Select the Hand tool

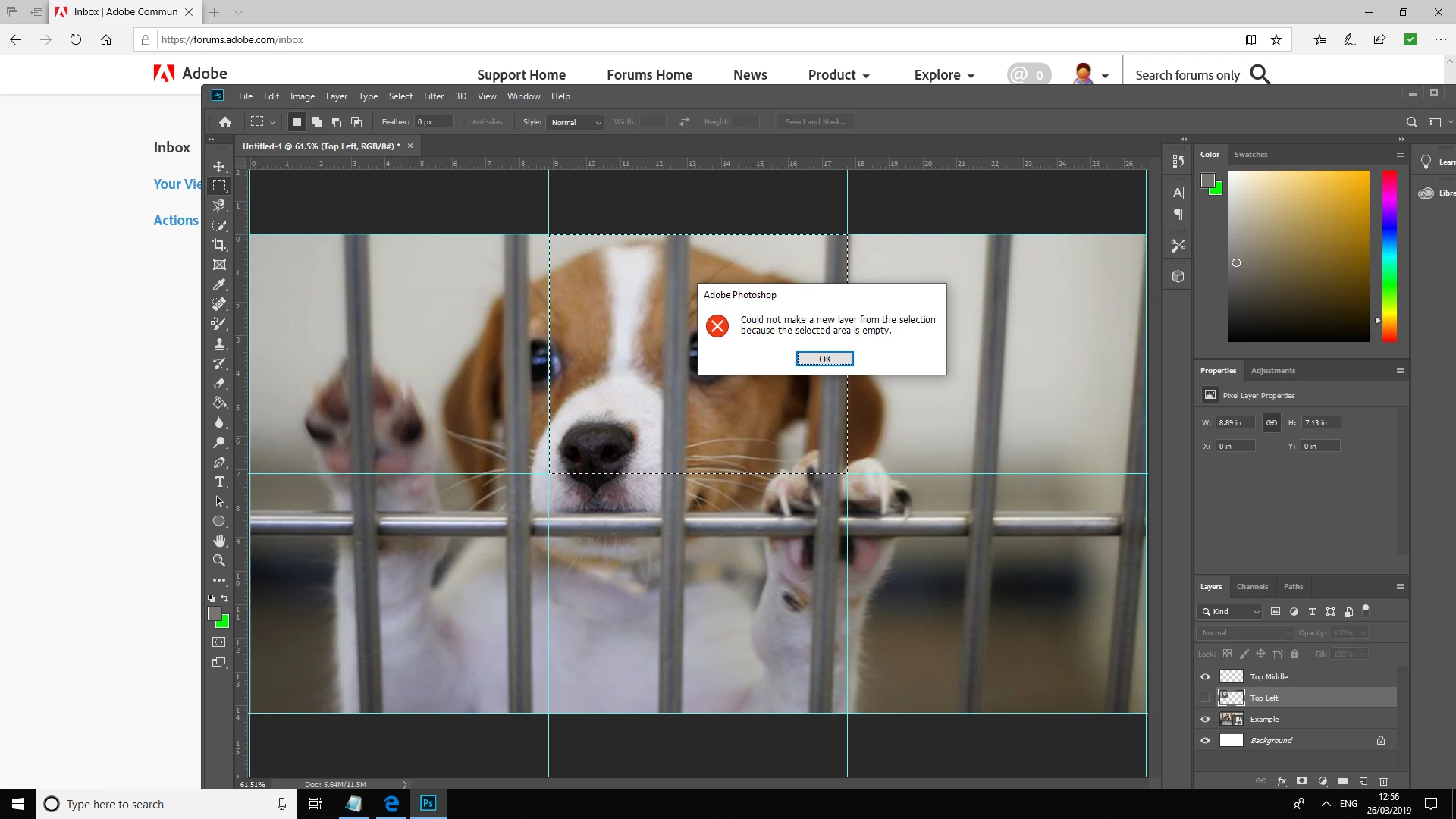(219, 541)
